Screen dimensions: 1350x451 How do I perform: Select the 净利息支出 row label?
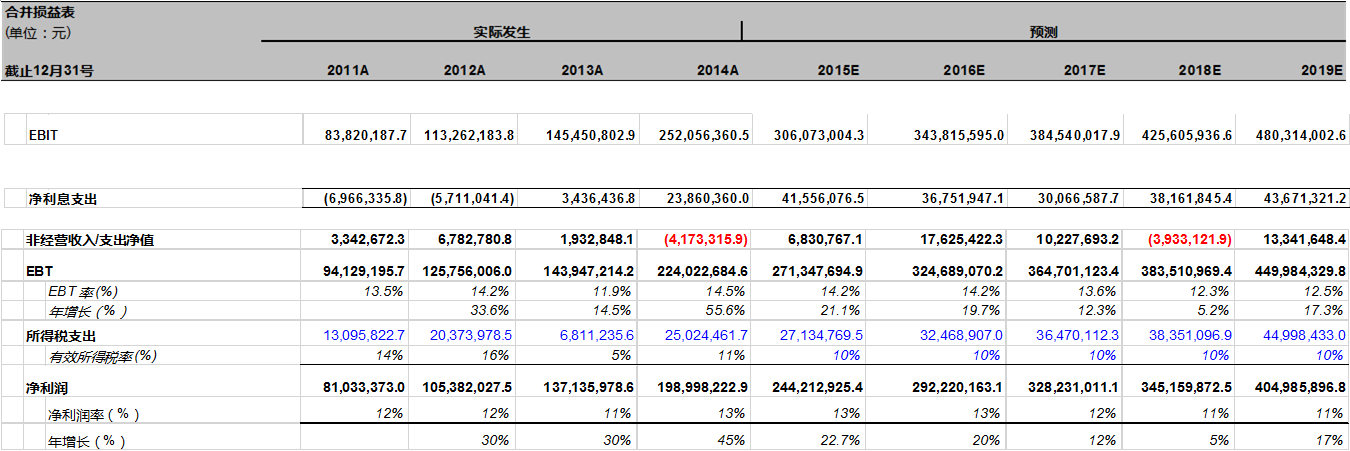pyautogui.click(x=62, y=199)
